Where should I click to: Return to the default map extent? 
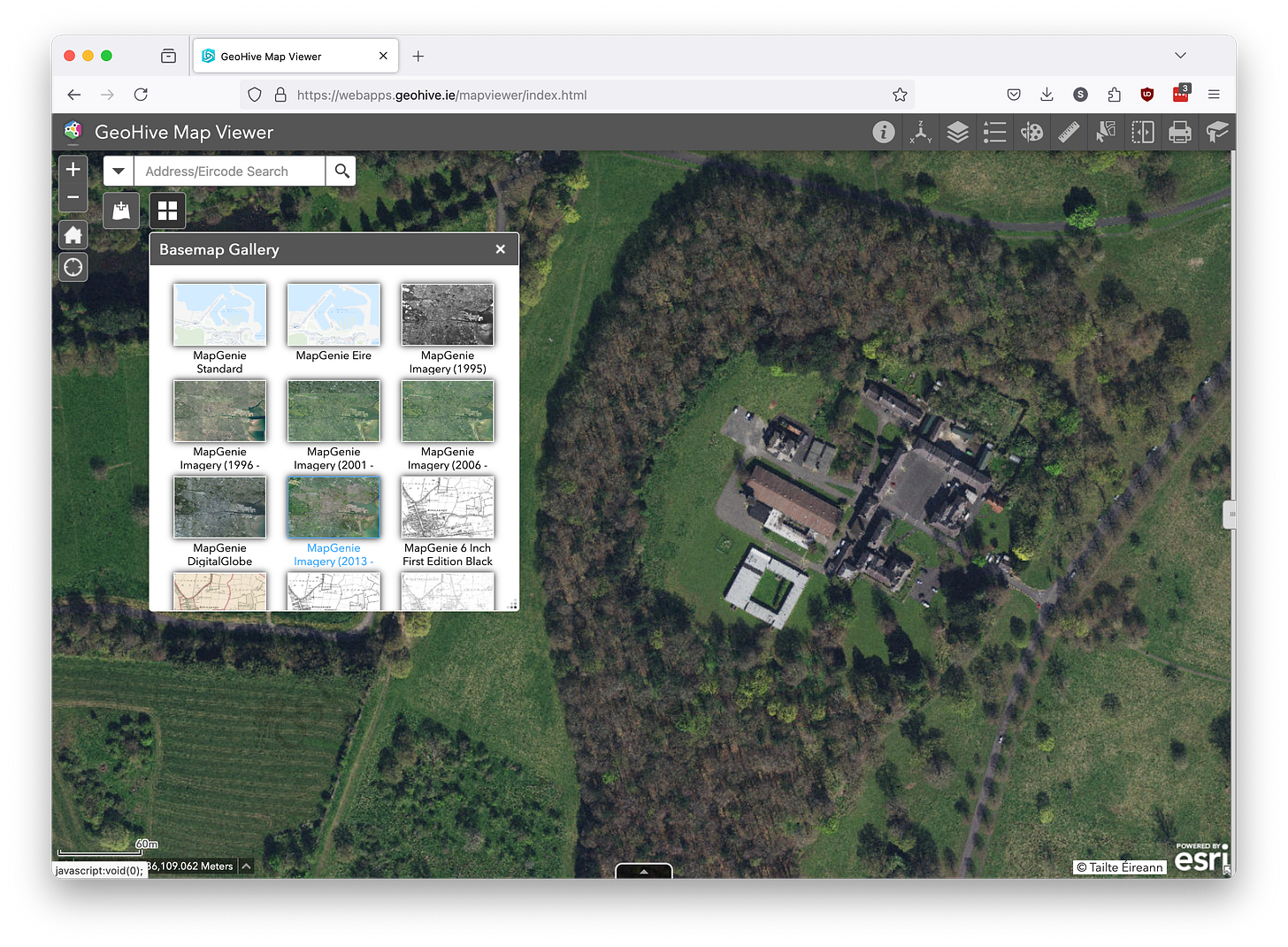[x=73, y=235]
